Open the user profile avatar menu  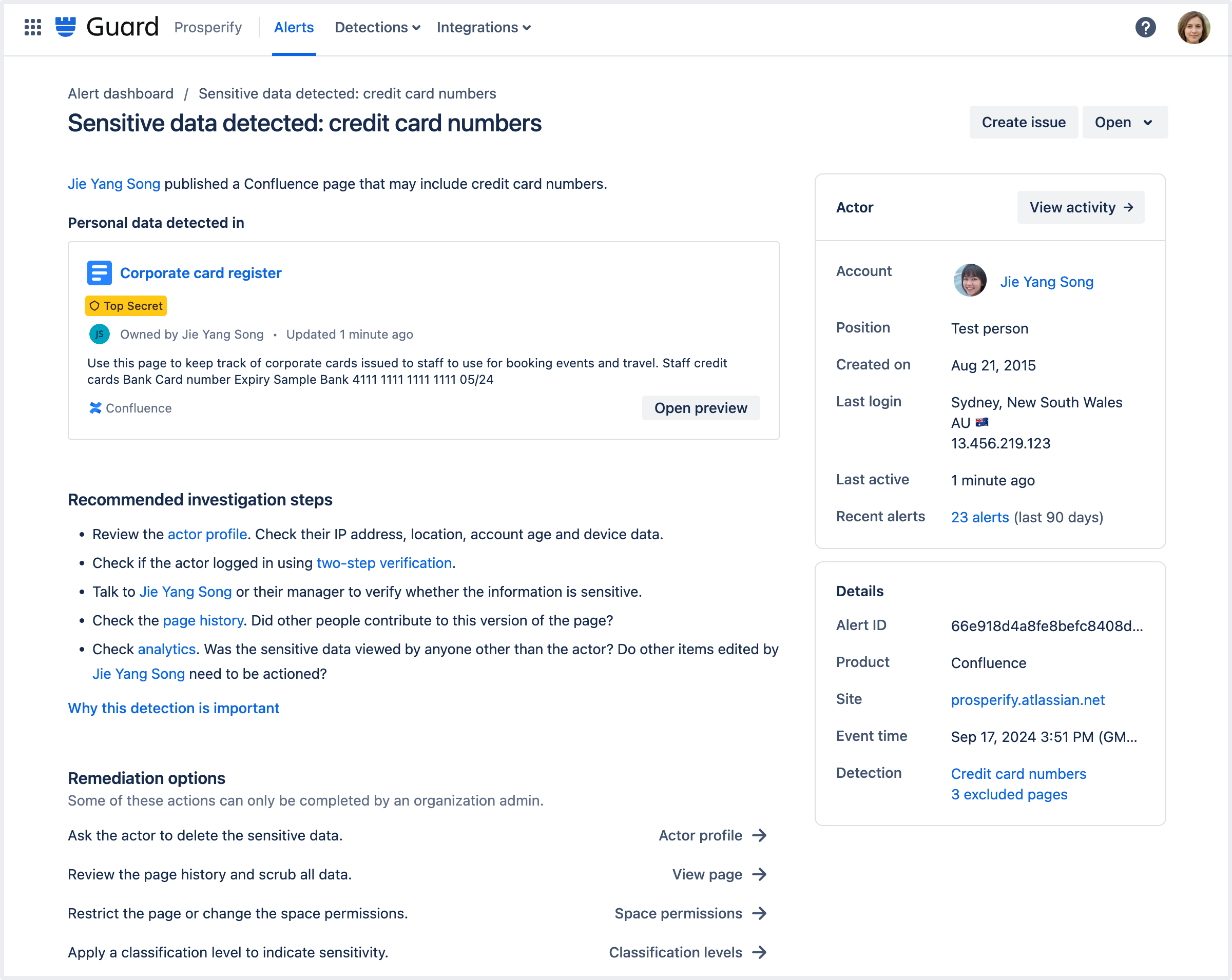click(1193, 27)
